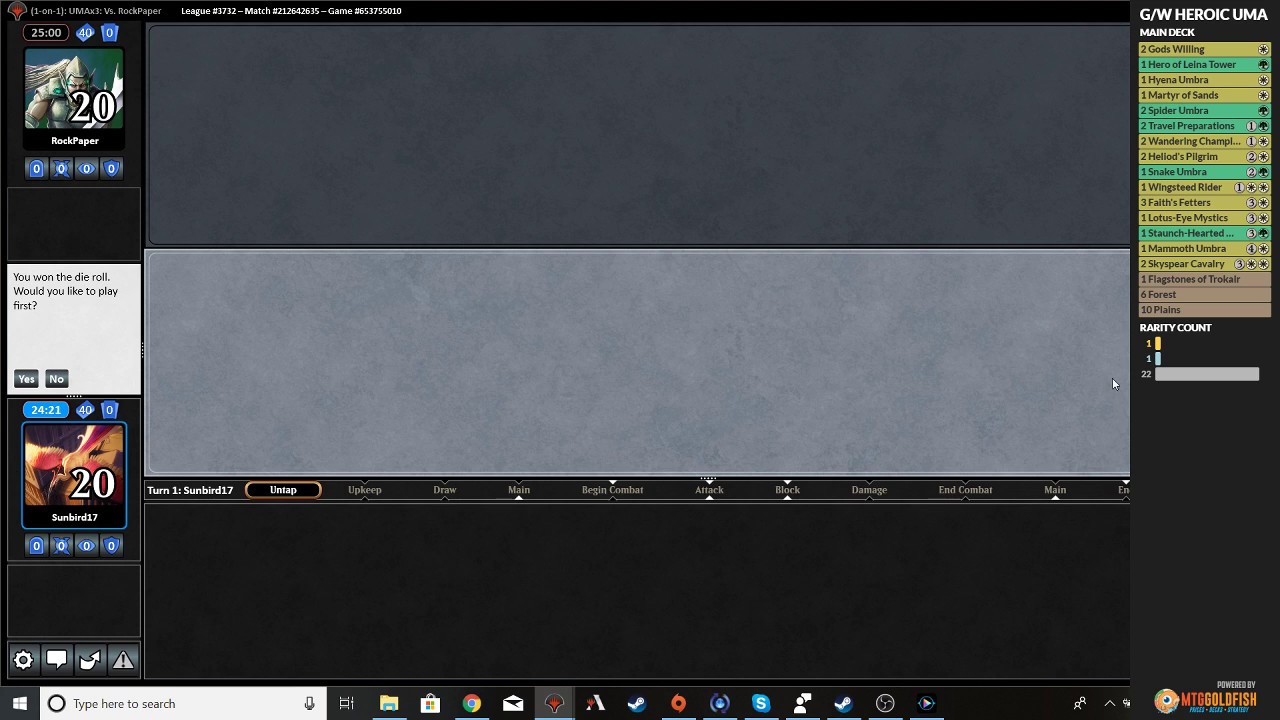
Task: Click 'Flagstones of Trokair' deck entry
Action: pyautogui.click(x=1205, y=279)
